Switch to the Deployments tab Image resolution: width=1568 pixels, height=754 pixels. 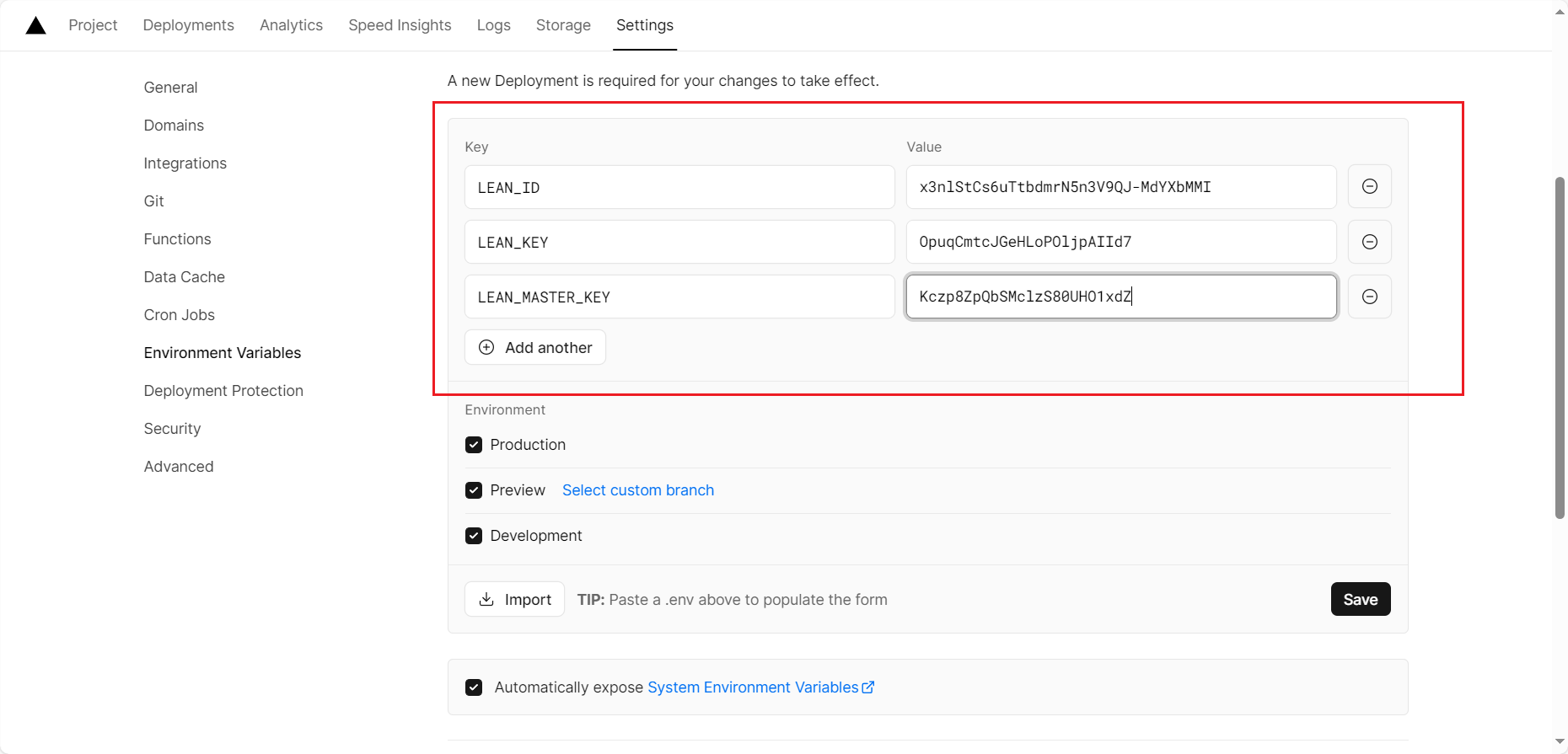188,25
